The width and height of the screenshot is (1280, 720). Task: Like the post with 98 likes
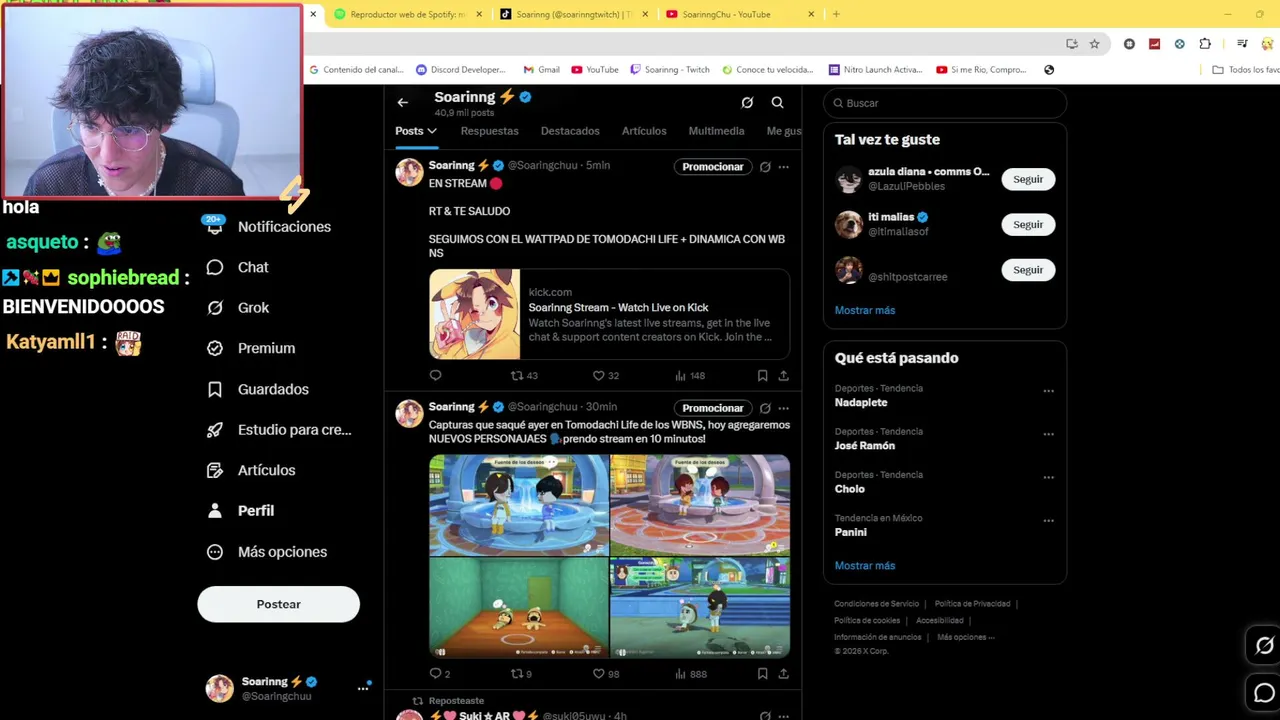[x=606, y=674]
